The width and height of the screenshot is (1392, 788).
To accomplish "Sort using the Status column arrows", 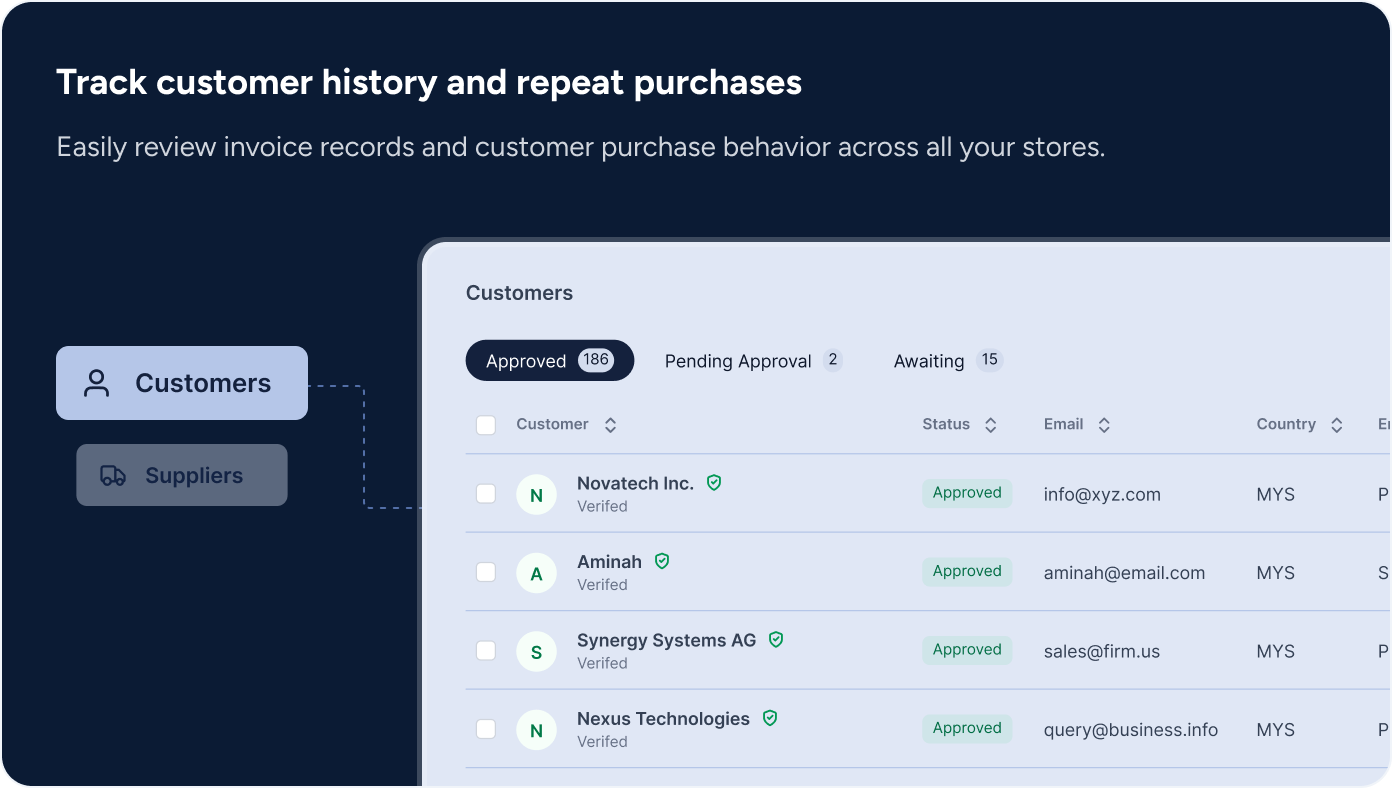I will click(x=990, y=425).
